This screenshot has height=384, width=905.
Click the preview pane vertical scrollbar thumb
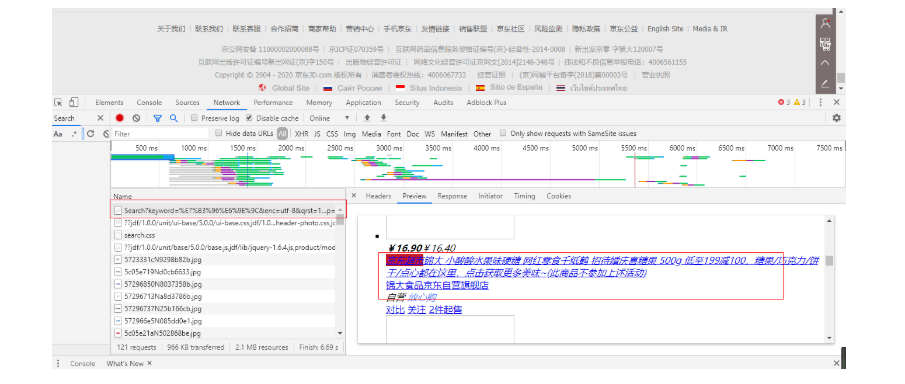pos(829,260)
